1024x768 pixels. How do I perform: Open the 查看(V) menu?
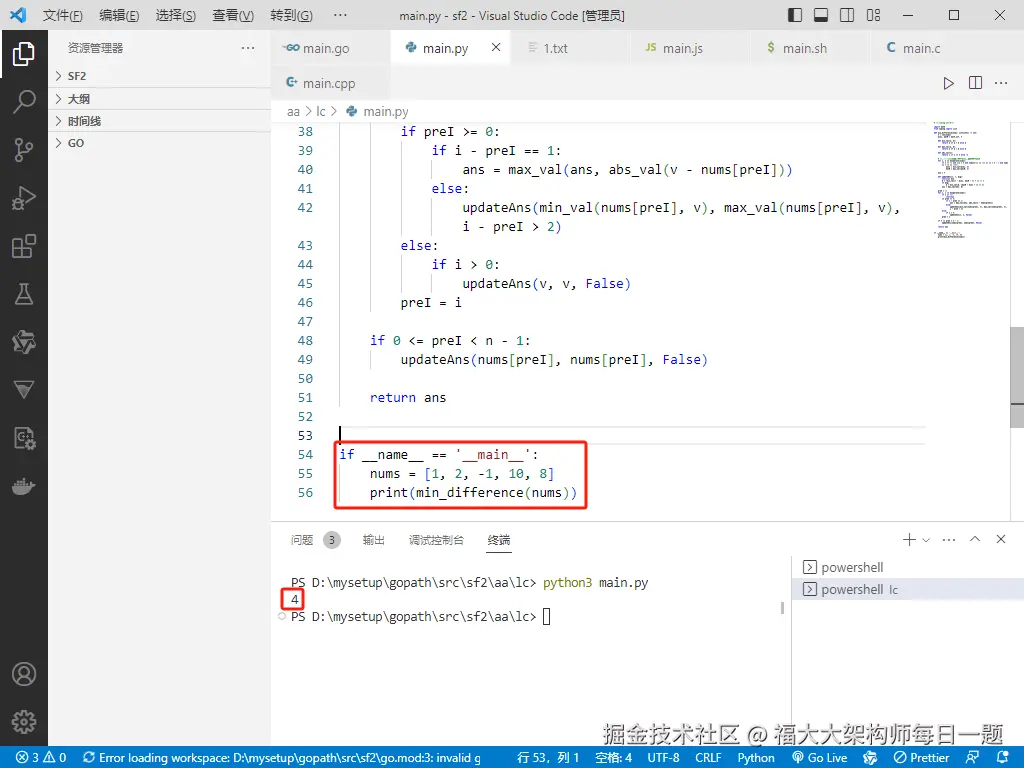(x=233, y=15)
